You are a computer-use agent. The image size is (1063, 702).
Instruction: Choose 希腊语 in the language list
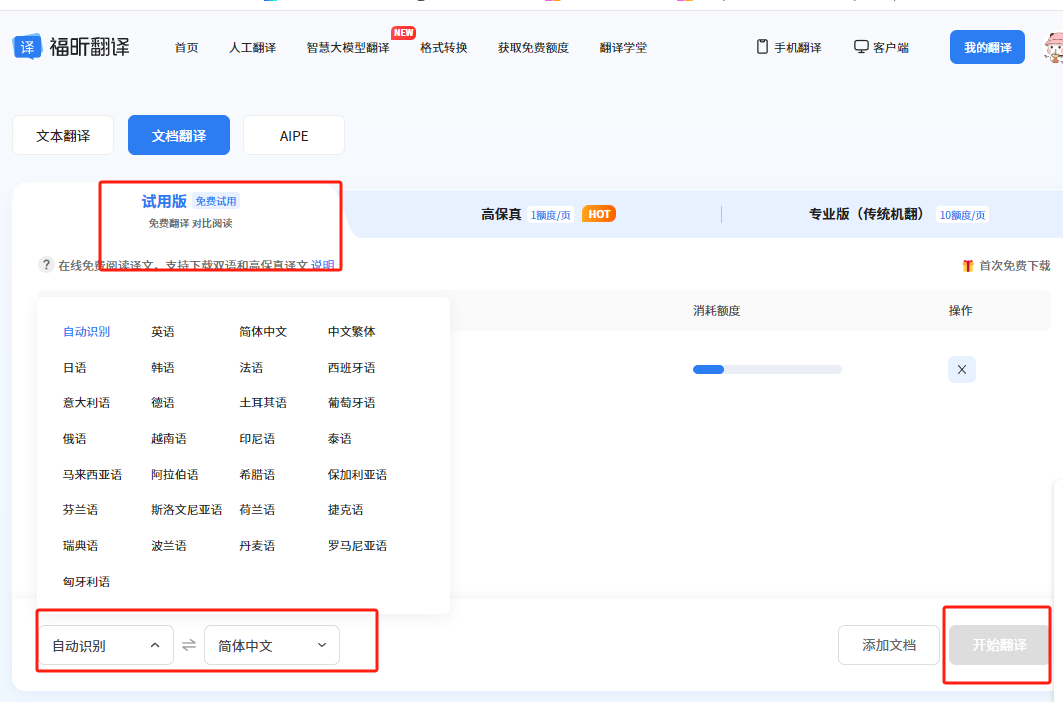tap(257, 475)
